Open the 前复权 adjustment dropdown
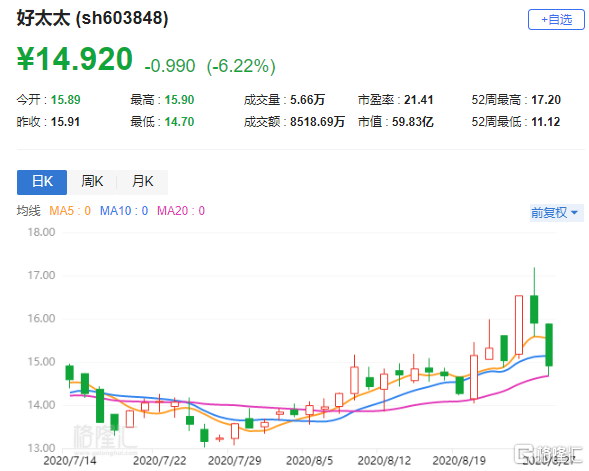Viewport: 589px width, 471px height. coord(556,213)
